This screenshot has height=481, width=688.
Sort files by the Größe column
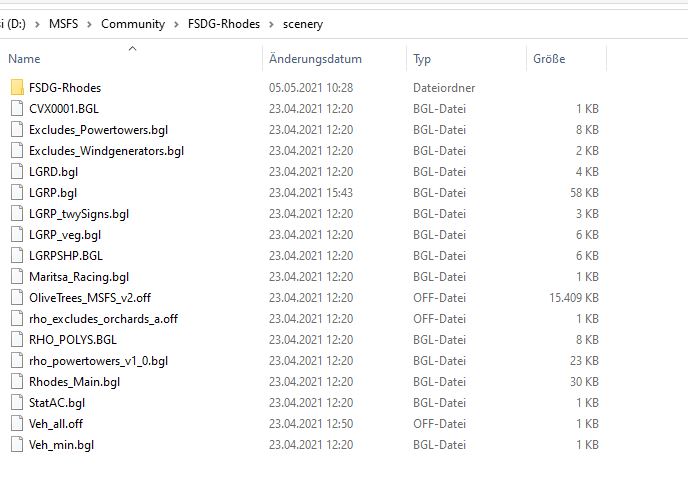point(550,60)
